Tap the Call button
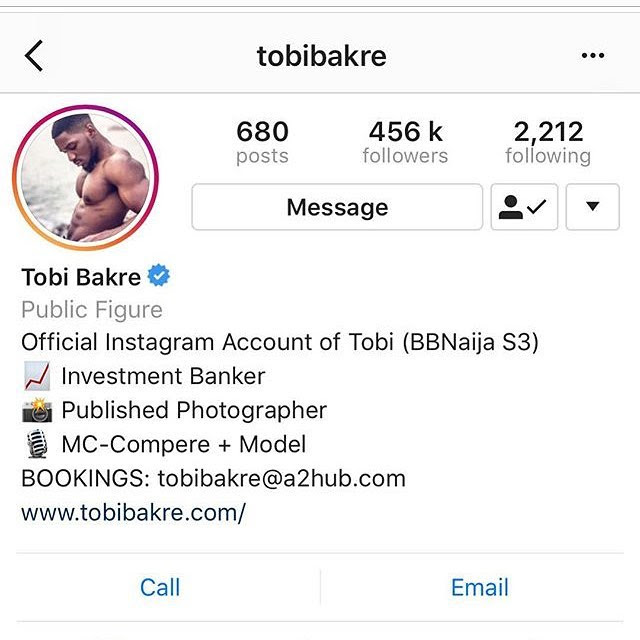640x640 pixels. (x=160, y=587)
